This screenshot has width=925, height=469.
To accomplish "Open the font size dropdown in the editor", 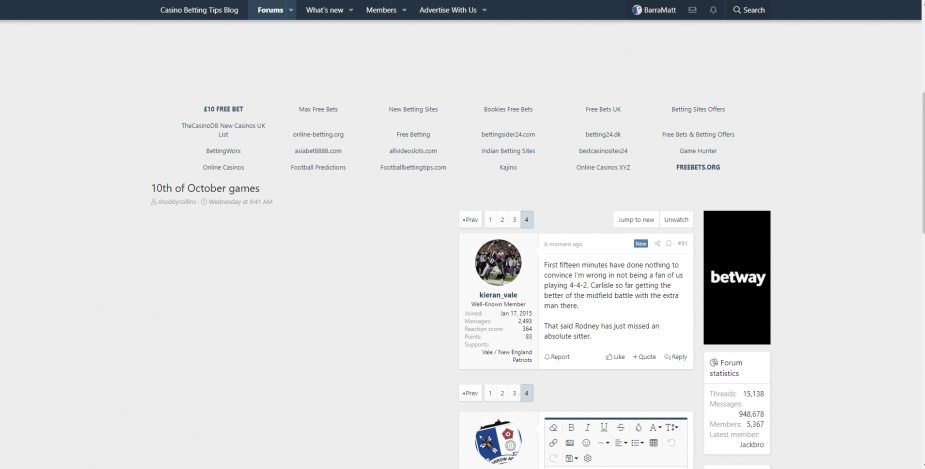I will pos(672,427).
